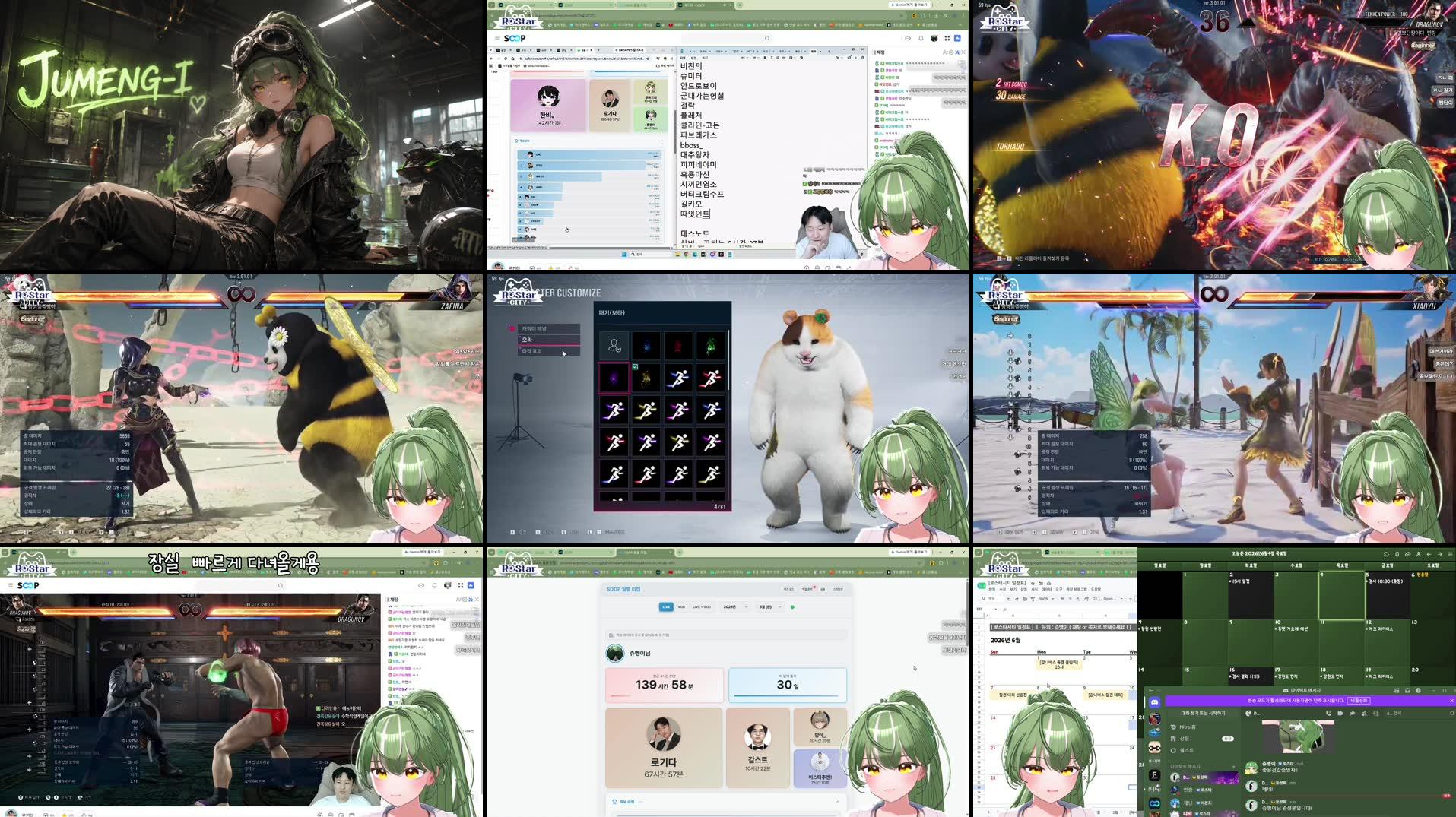1456x817 pixels.
Task: Dismiss the purple streamer mode banner
Action: (x=1451, y=701)
